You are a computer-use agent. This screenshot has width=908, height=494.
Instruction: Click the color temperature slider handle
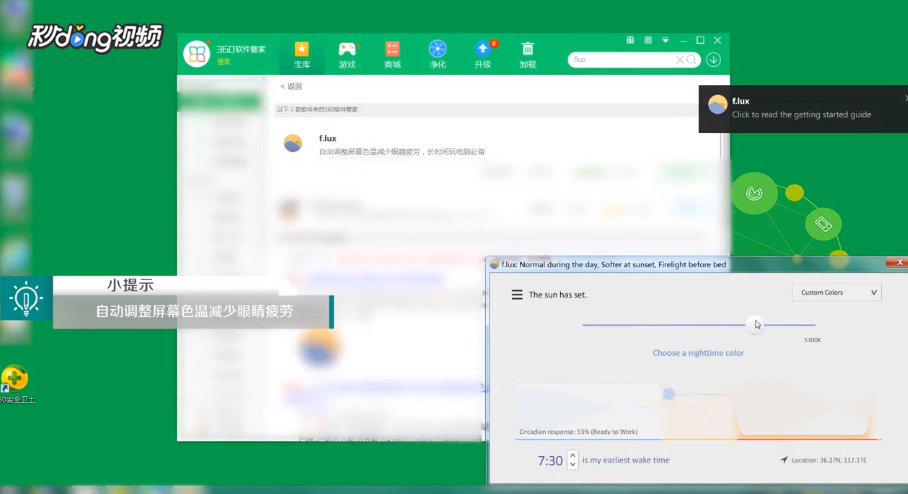tap(755, 324)
